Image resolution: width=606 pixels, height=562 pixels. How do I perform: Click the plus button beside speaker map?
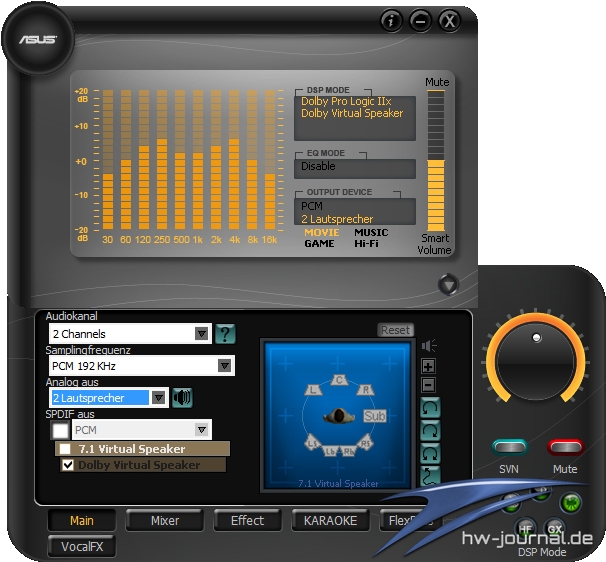428,366
